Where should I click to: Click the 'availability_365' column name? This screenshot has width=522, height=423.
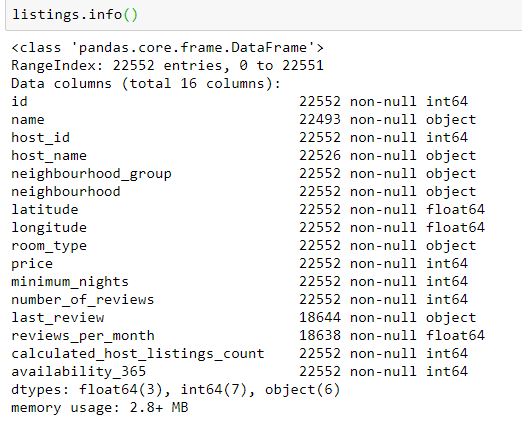coord(79,372)
